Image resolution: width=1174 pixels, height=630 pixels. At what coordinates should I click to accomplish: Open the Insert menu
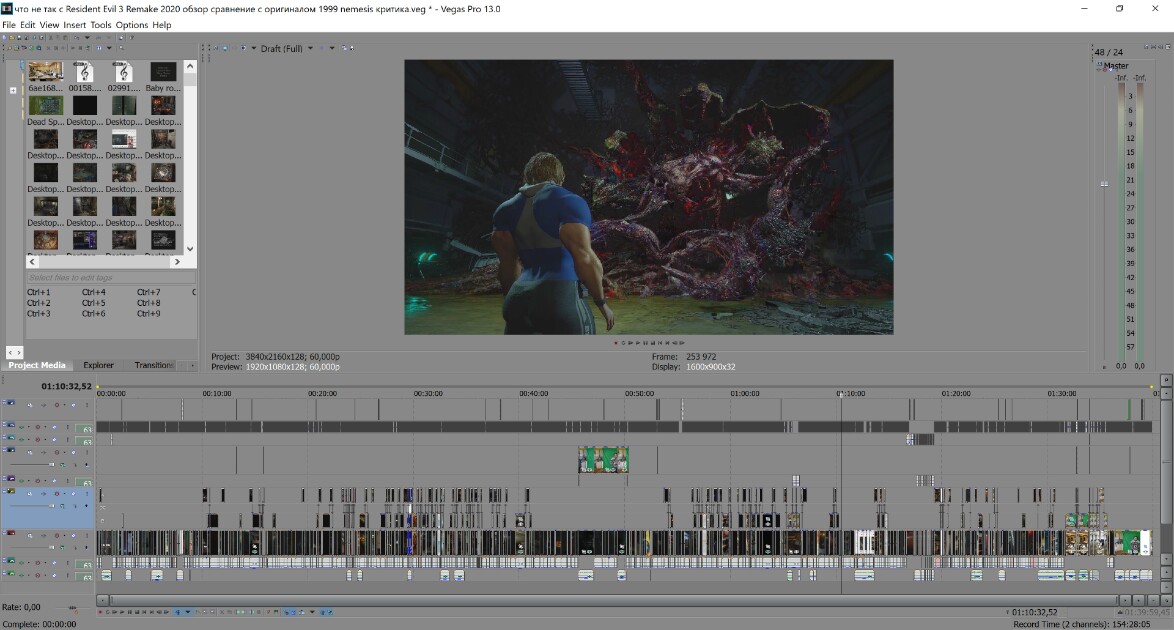74,25
